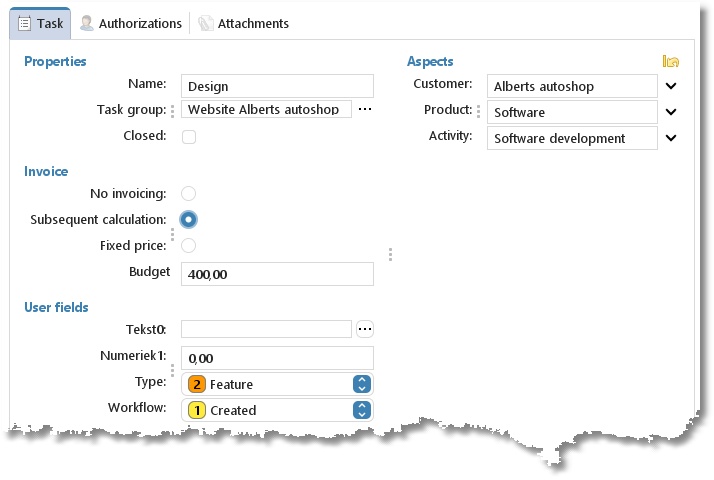Switch to the Authorizations tab

[131, 23]
